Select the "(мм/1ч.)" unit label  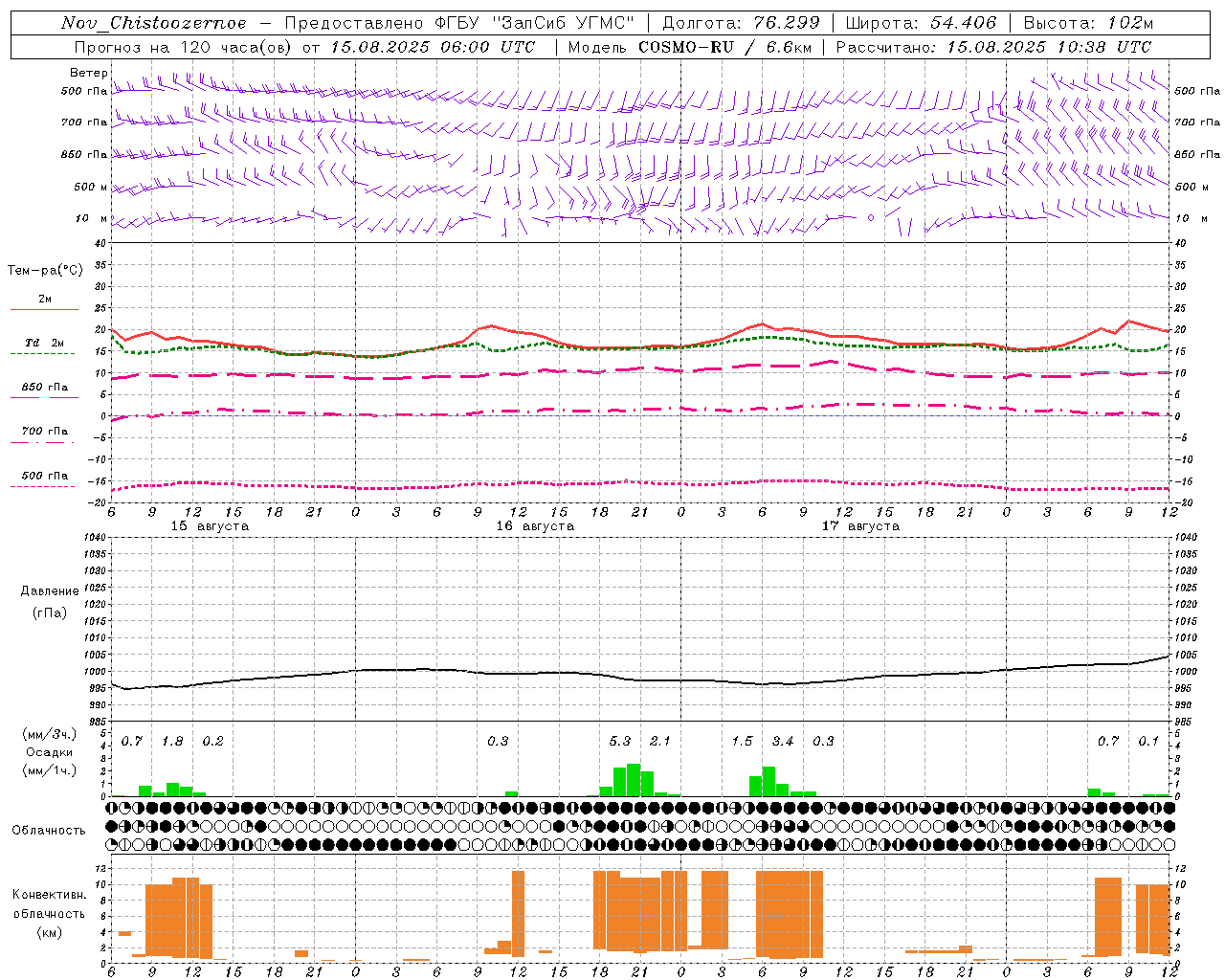coord(50,770)
